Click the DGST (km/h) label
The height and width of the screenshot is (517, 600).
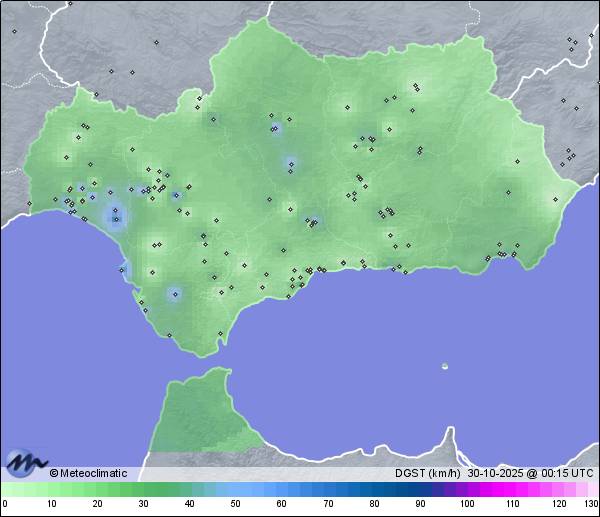(428, 473)
